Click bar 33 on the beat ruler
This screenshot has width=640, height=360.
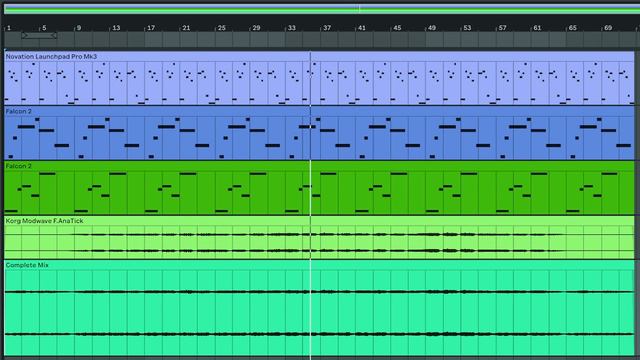point(292,28)
